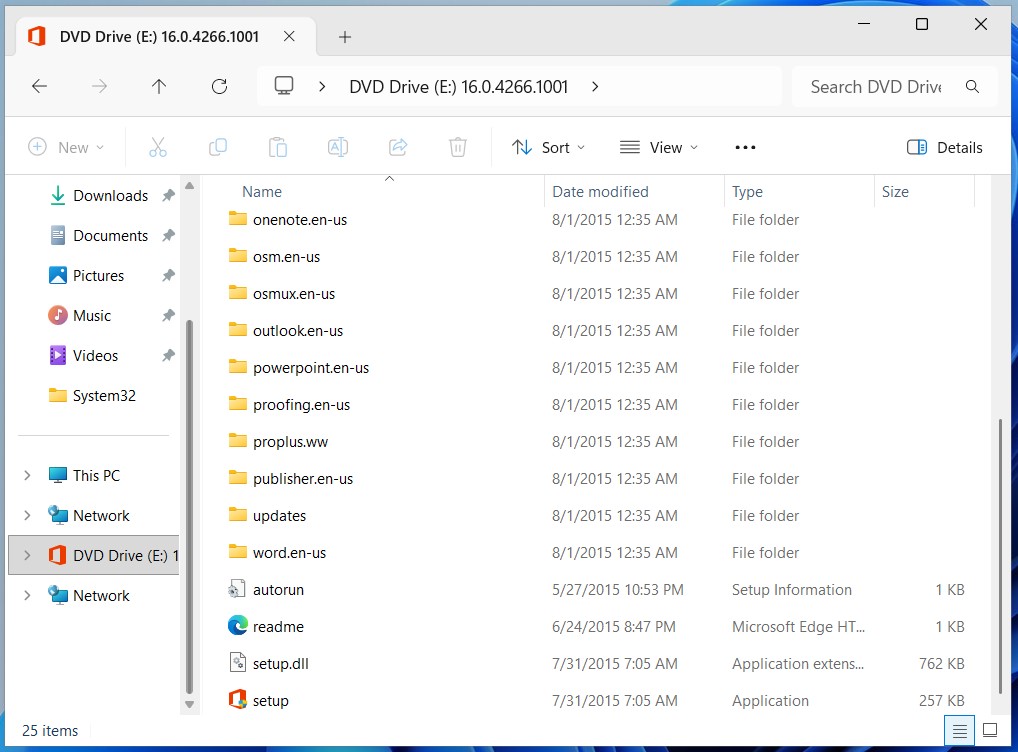
Task: Open the See more menu
Action: pyautogui.click(x=744, y=147)
